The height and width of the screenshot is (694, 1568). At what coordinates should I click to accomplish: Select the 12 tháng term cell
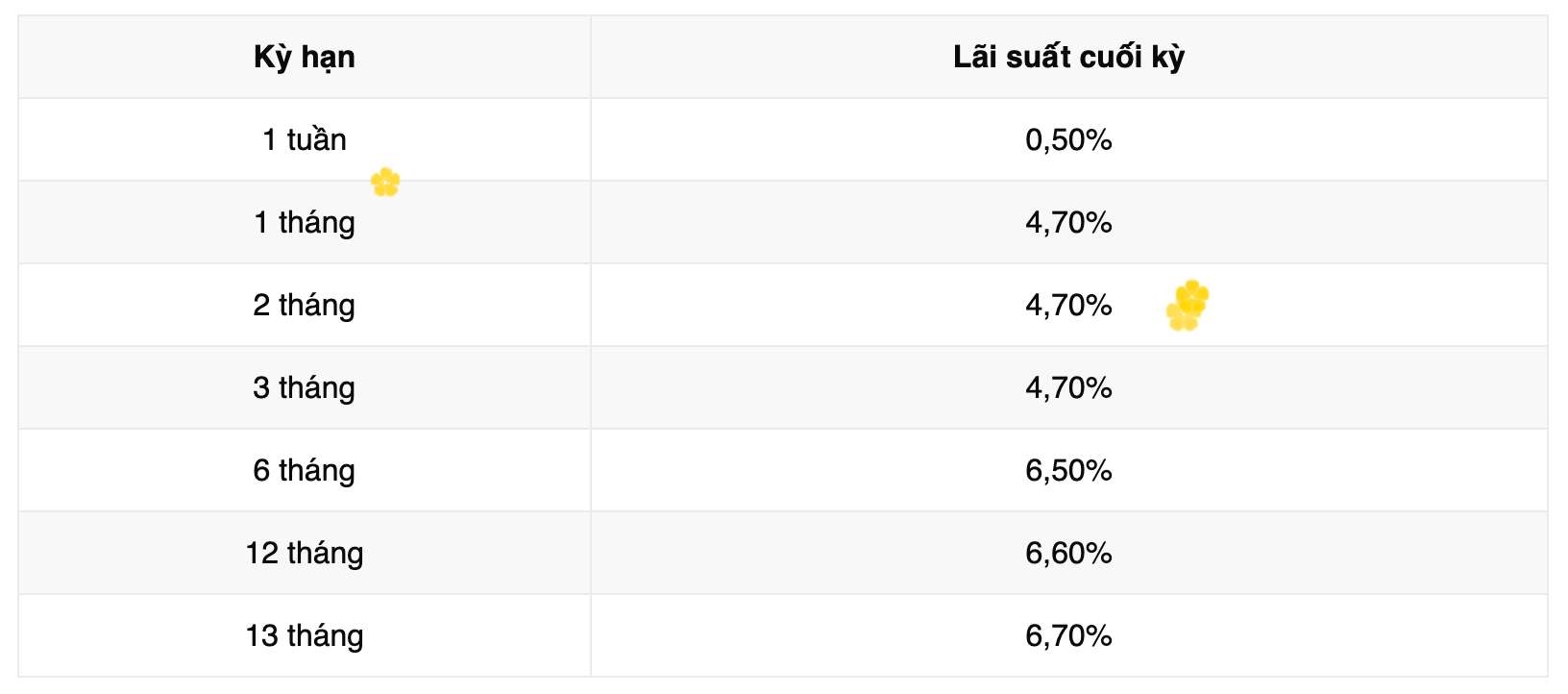[x=305, y=554]
